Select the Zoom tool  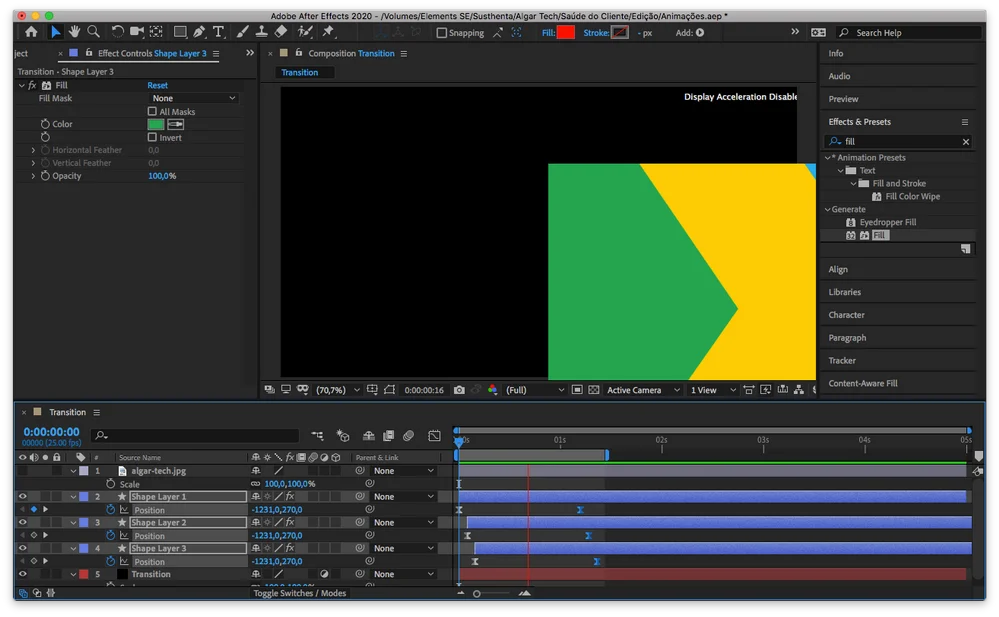tap(95, 32)
